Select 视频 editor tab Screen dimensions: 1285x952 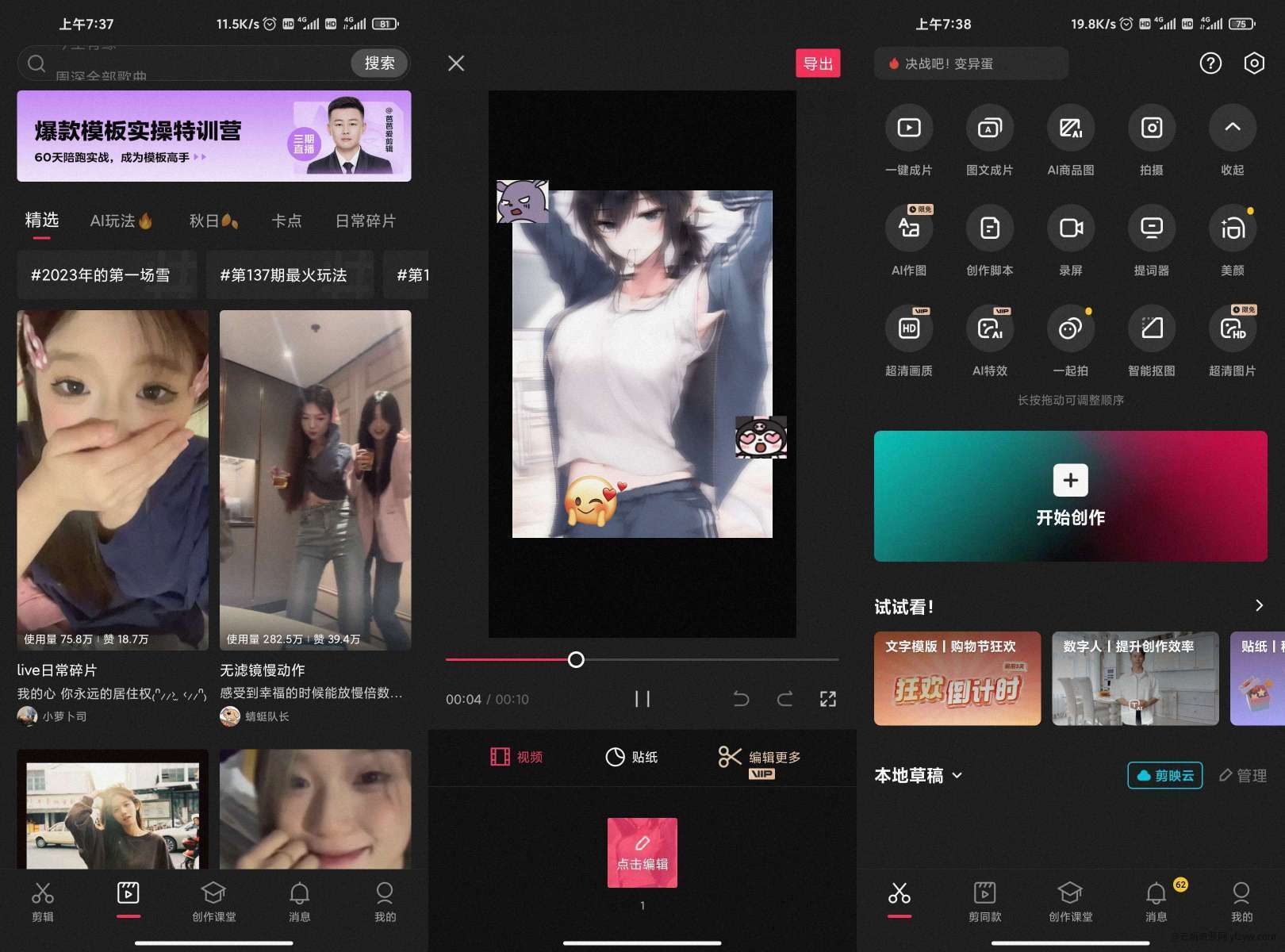tap(516, 757)
